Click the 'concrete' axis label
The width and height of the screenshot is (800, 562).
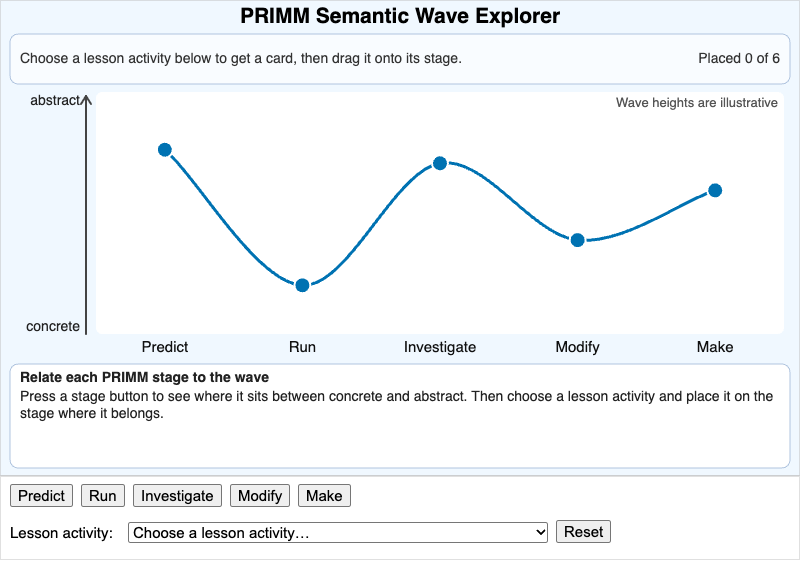53,326
